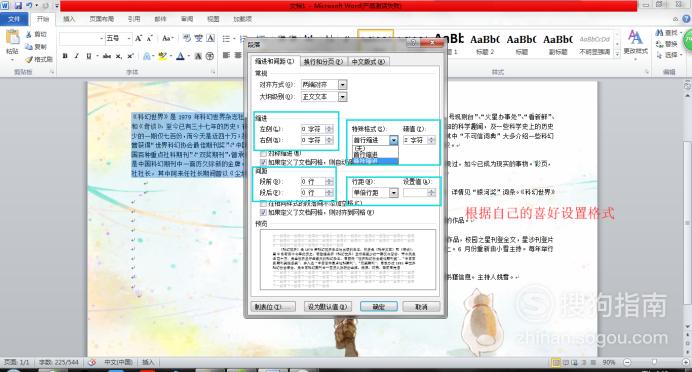Click the Underline formatting icon
The image size is (692, 372).
[89, 56]
